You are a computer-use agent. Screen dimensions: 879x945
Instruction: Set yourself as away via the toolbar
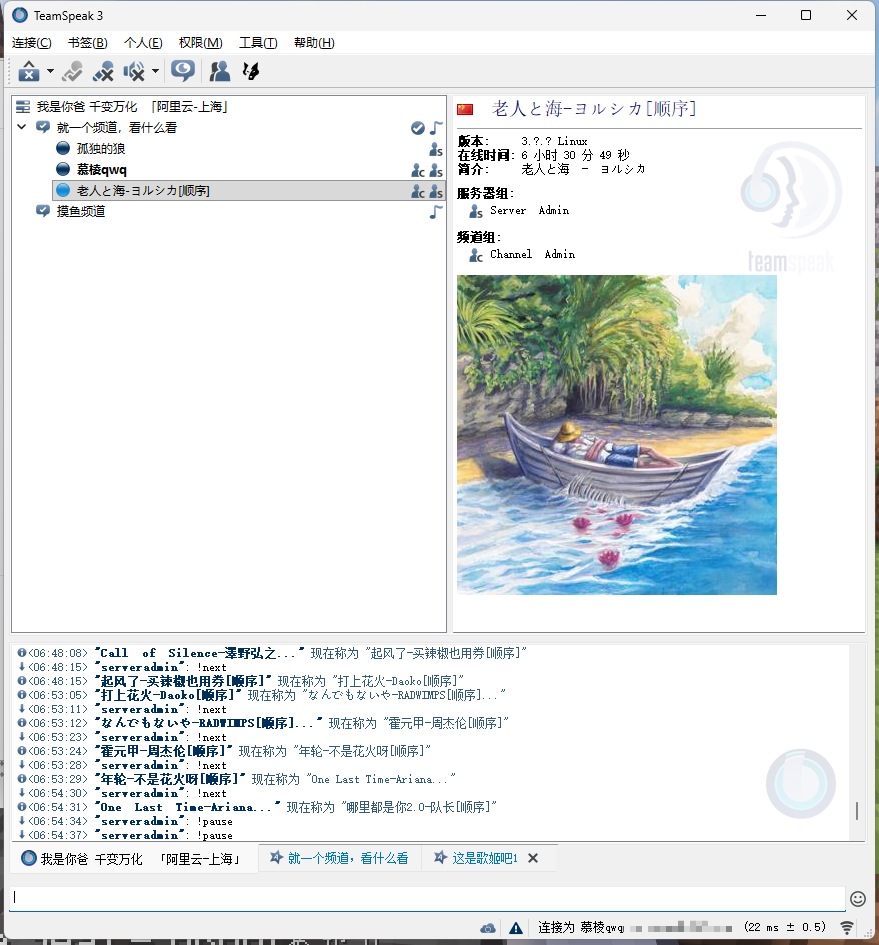pyautogui.click(x=72, y=71)
